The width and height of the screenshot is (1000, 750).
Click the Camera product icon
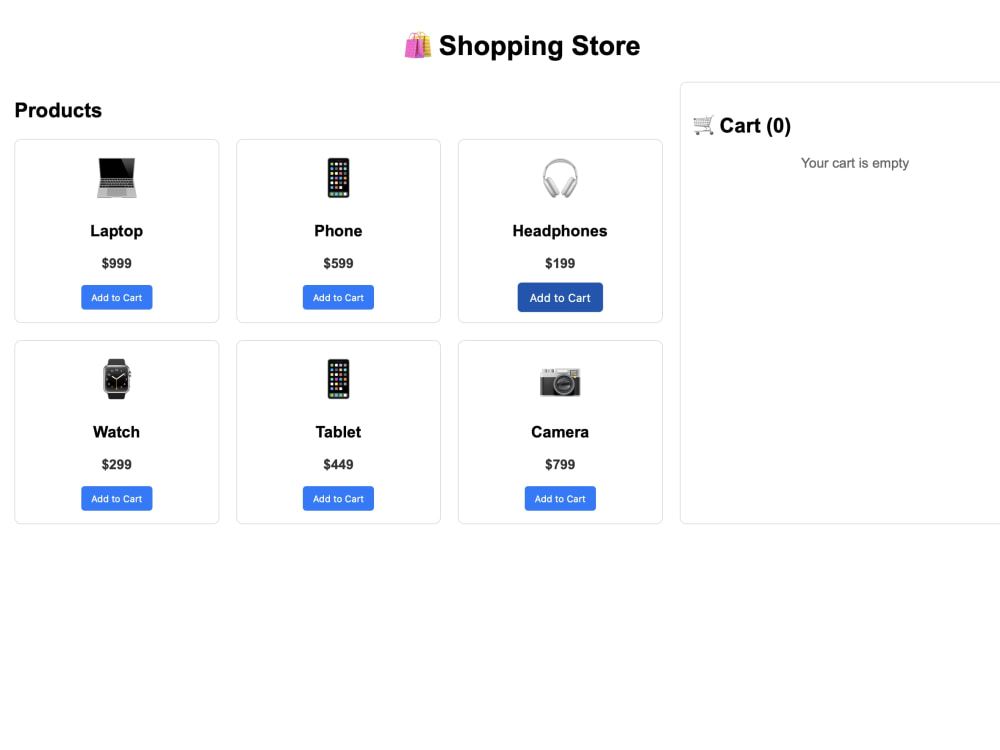[x=560, y=381]
